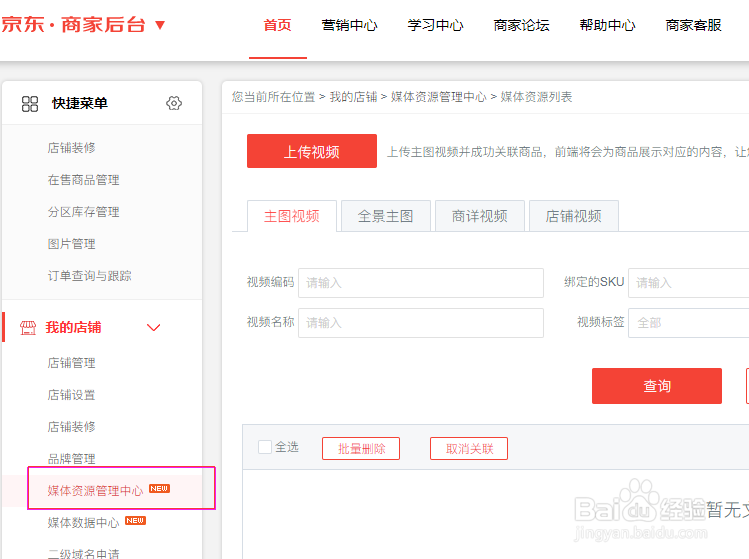Open 订单查询与跟踪 in quick menu

coord(89,276)
